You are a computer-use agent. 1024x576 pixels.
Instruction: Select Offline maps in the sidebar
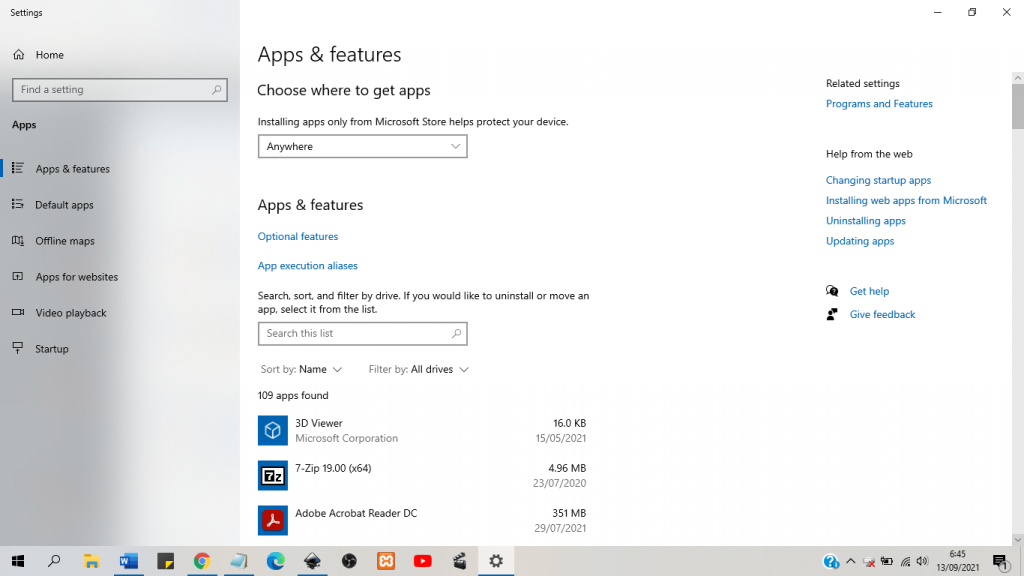pos(65,240)
